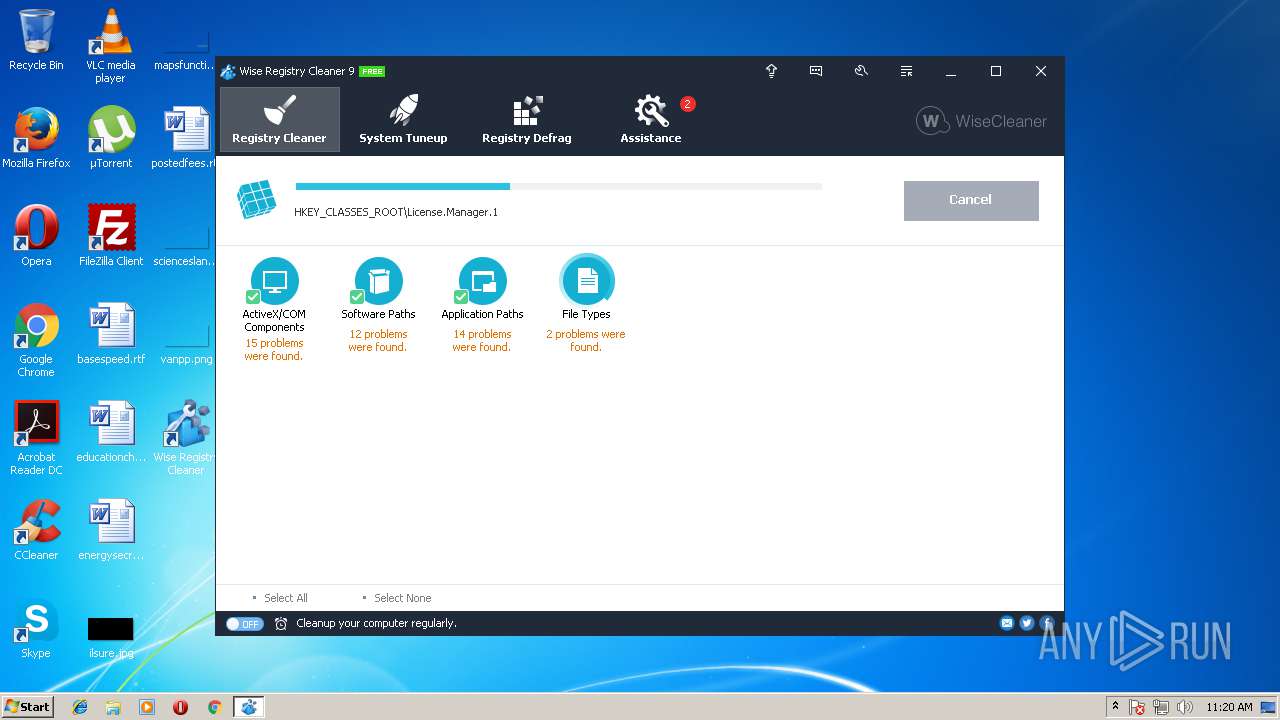
Task: Open the title bar menu list icon
Action: point(906,71)
